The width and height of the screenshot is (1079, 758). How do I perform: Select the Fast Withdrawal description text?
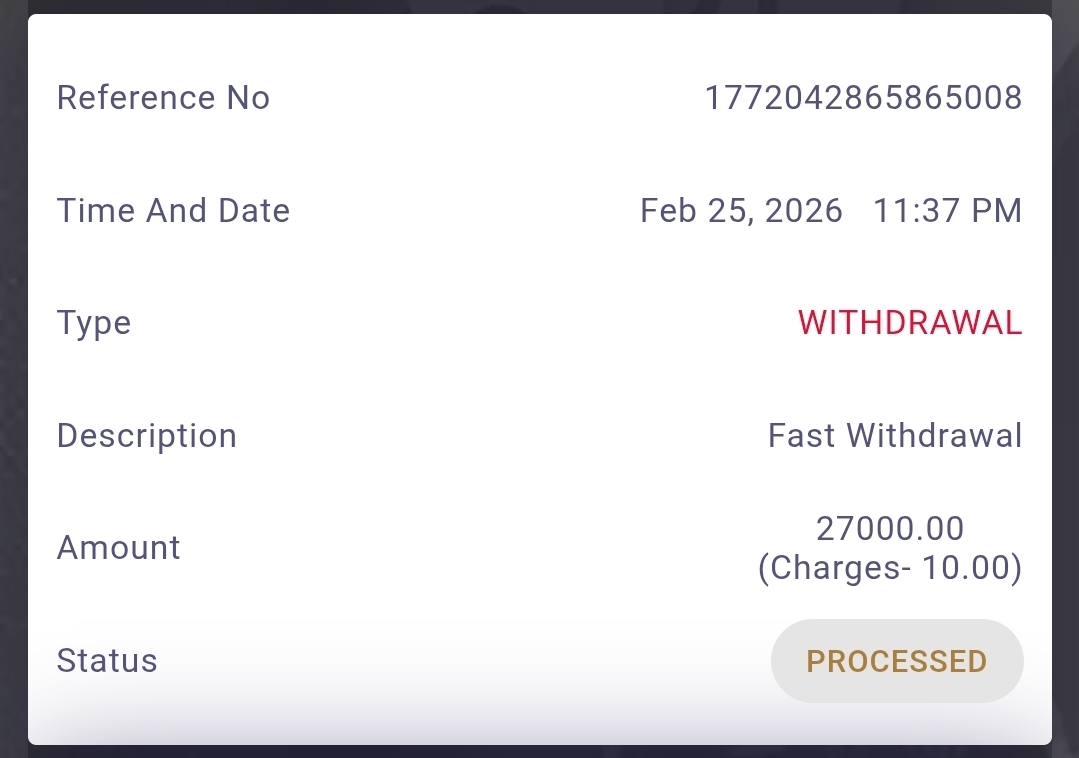pos(895,436)
